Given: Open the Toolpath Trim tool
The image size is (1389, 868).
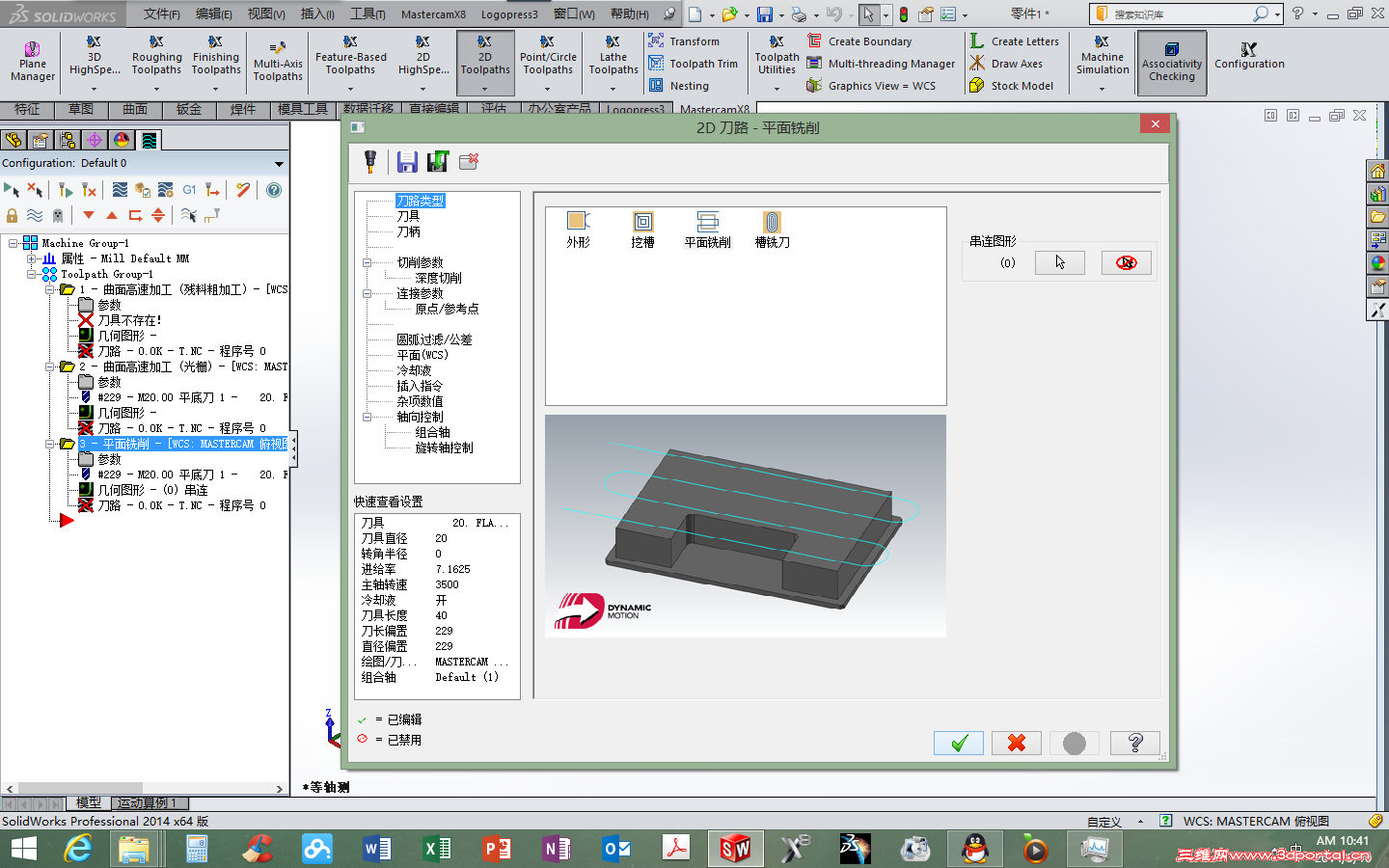Looking at the screenshot, I should point(693,64).
